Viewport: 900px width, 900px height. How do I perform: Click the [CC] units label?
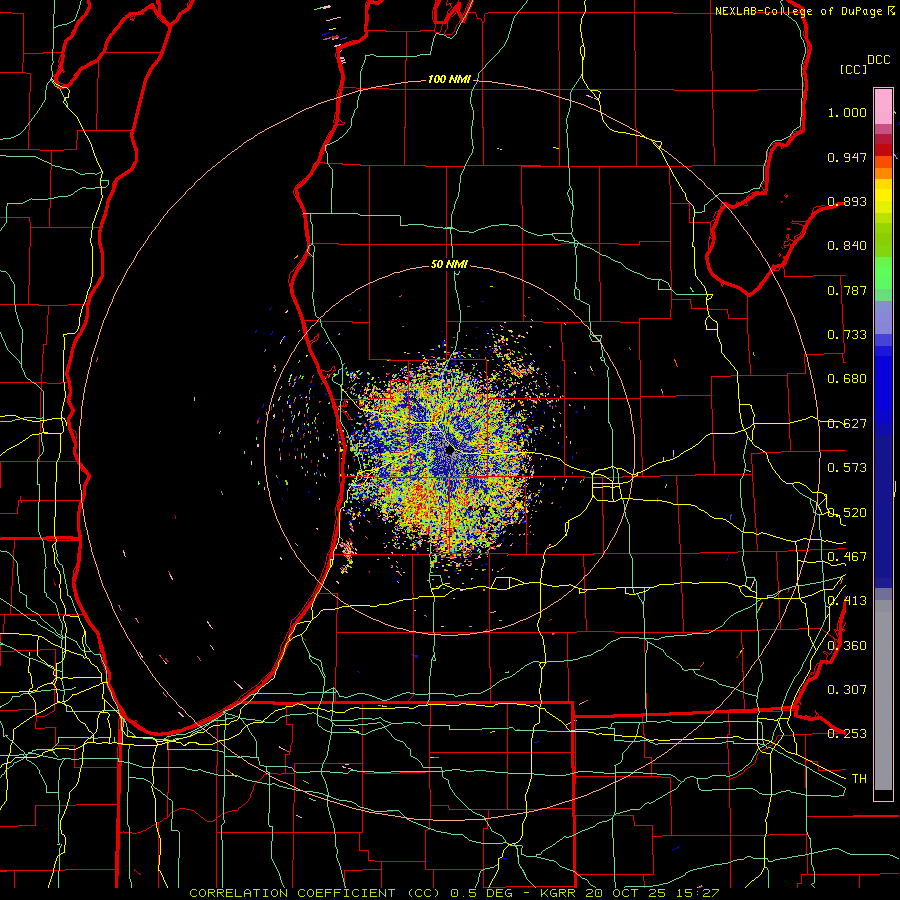[x=854, y=69]
